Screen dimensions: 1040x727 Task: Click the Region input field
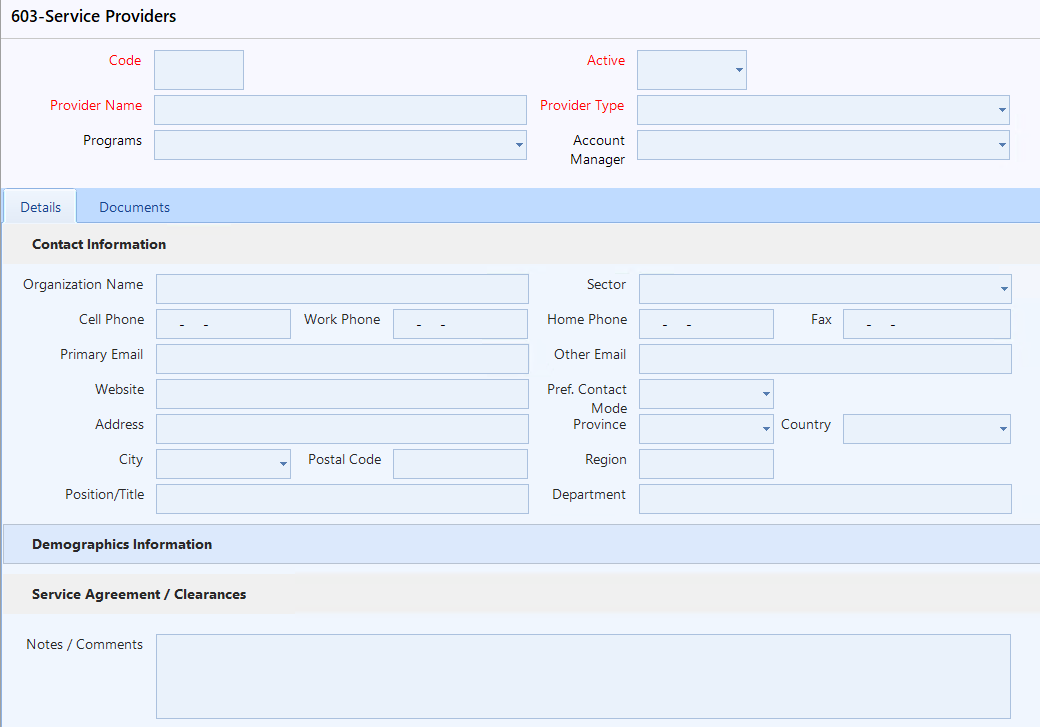(706, 464)
